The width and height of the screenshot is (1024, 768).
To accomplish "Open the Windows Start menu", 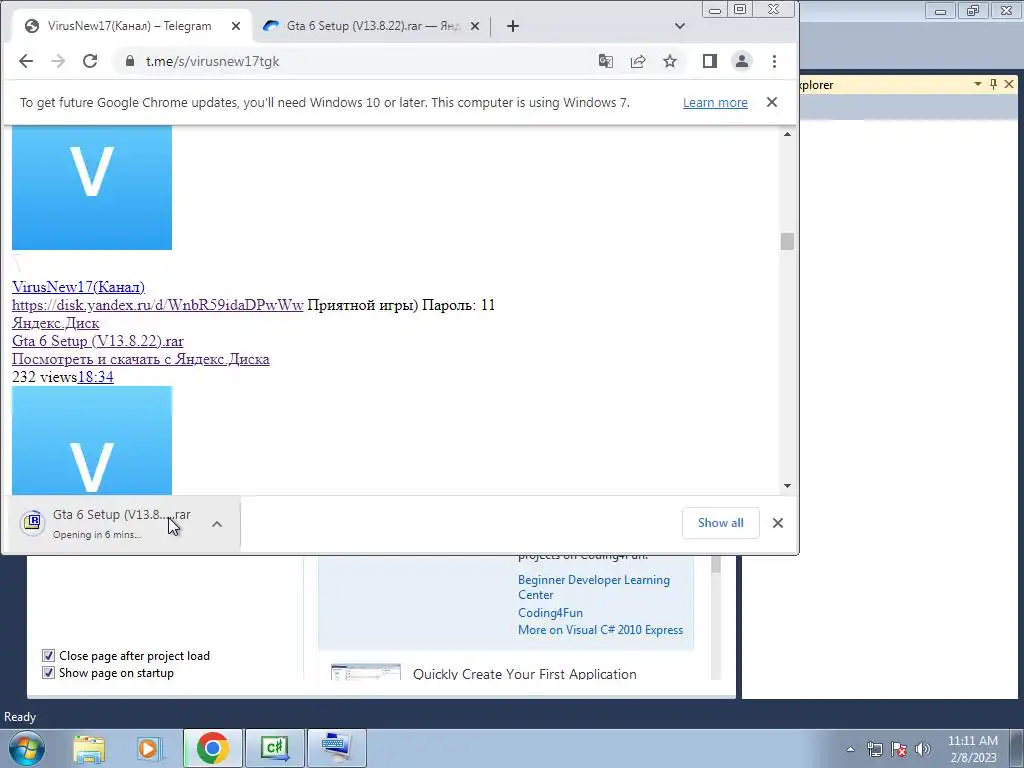I will (26, 748).
